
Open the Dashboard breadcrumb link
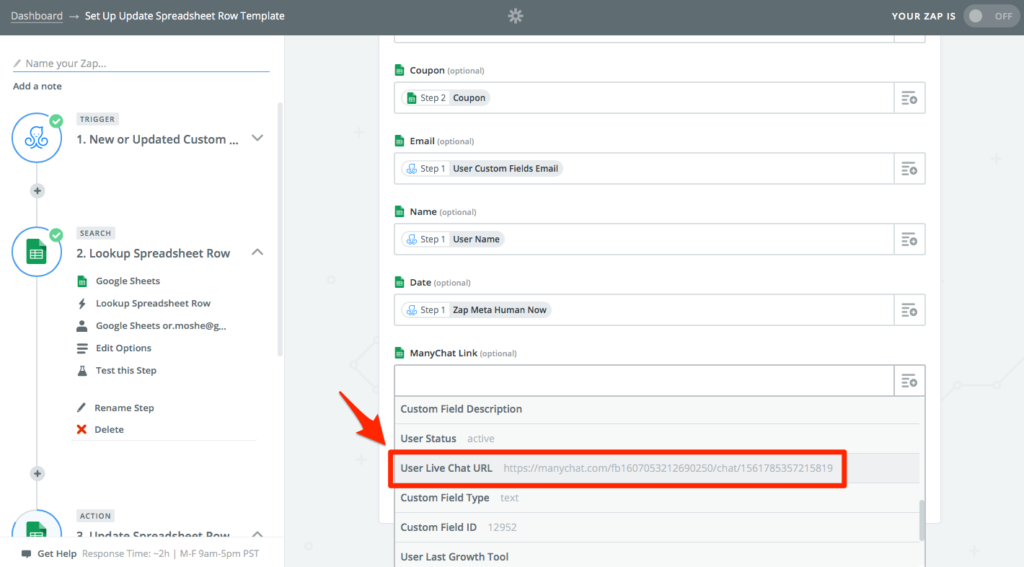pos(37,16)
